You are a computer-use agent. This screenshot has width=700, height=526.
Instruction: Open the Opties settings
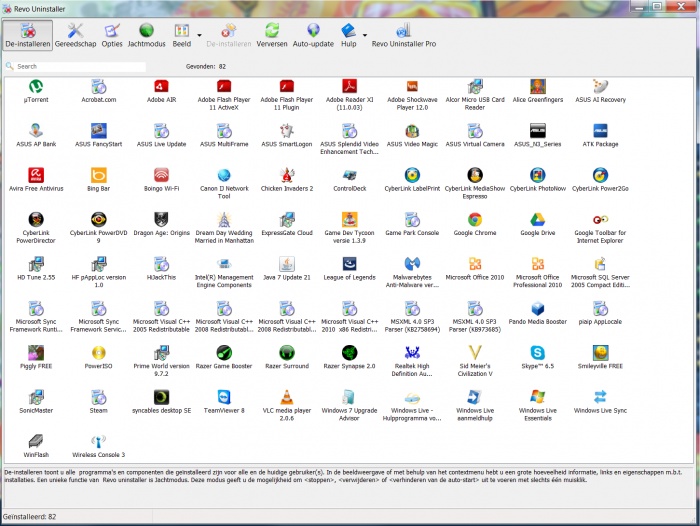point(112,35)
